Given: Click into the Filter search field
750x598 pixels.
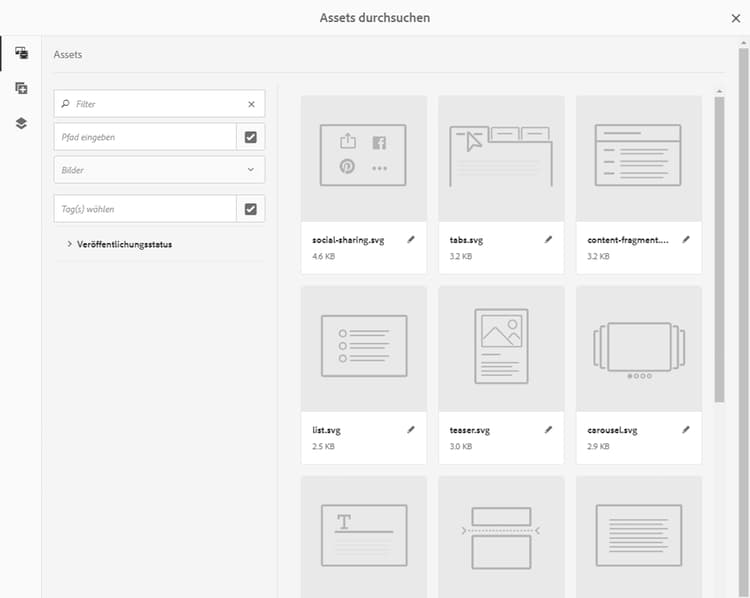Looking at the screenshot, I should click(x=159, y=104).
